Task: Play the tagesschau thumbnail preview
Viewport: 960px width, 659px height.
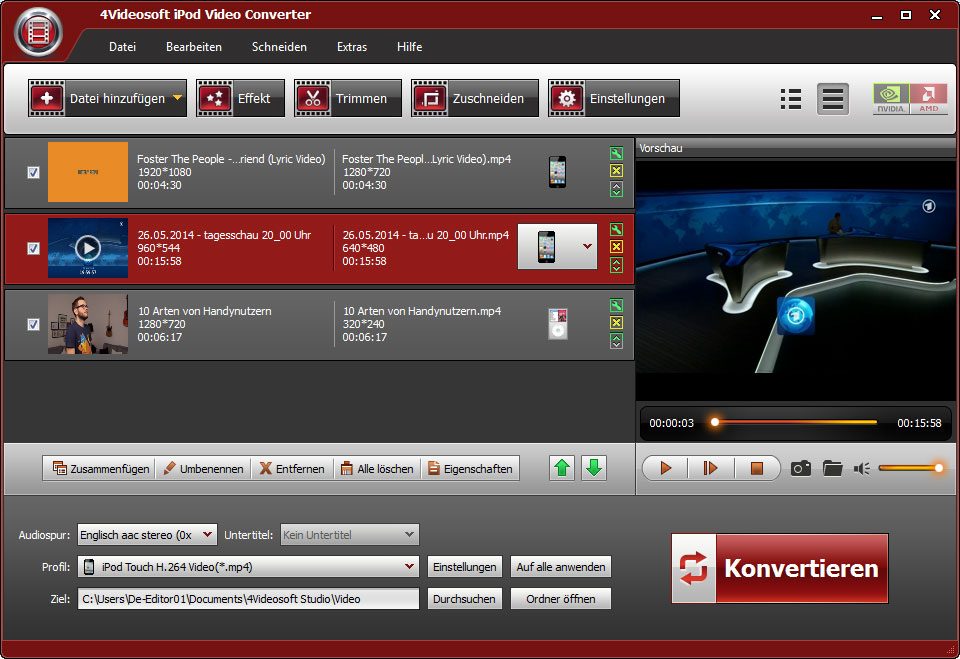Action: pyautogui.click(x=88, y=248)
